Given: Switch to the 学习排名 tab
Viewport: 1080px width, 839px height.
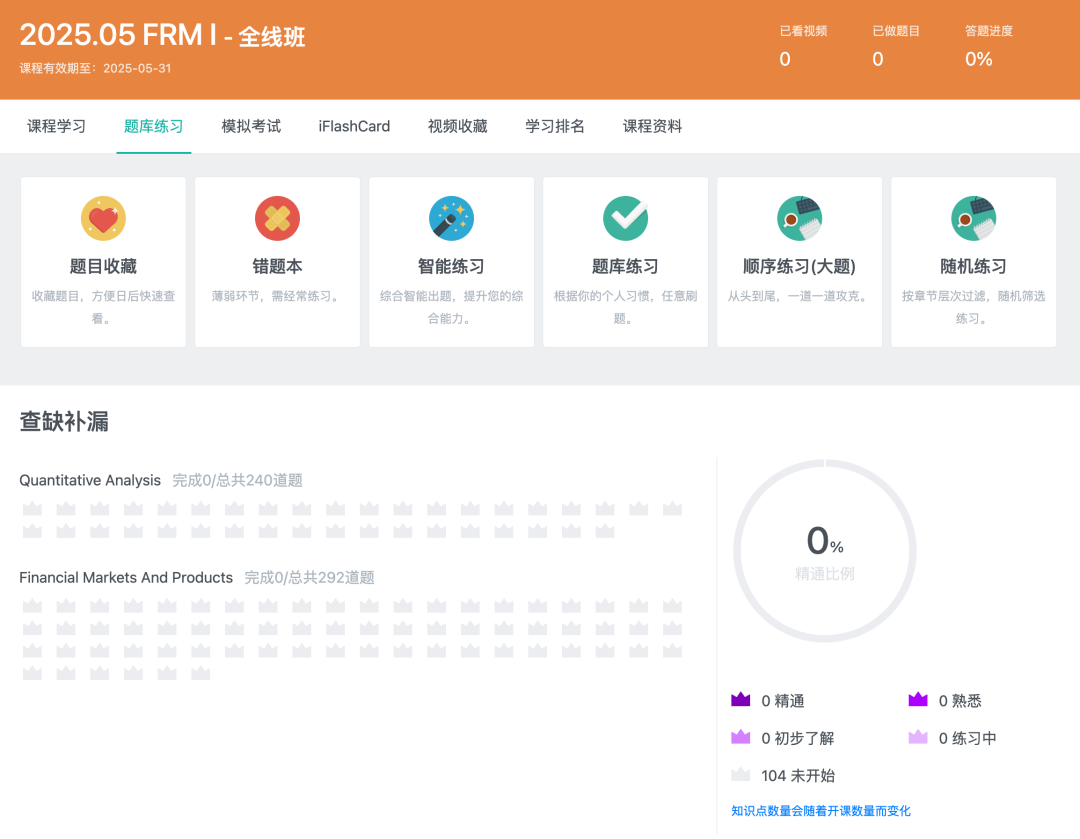Looking at the screenshot, I should pos(555,126).
